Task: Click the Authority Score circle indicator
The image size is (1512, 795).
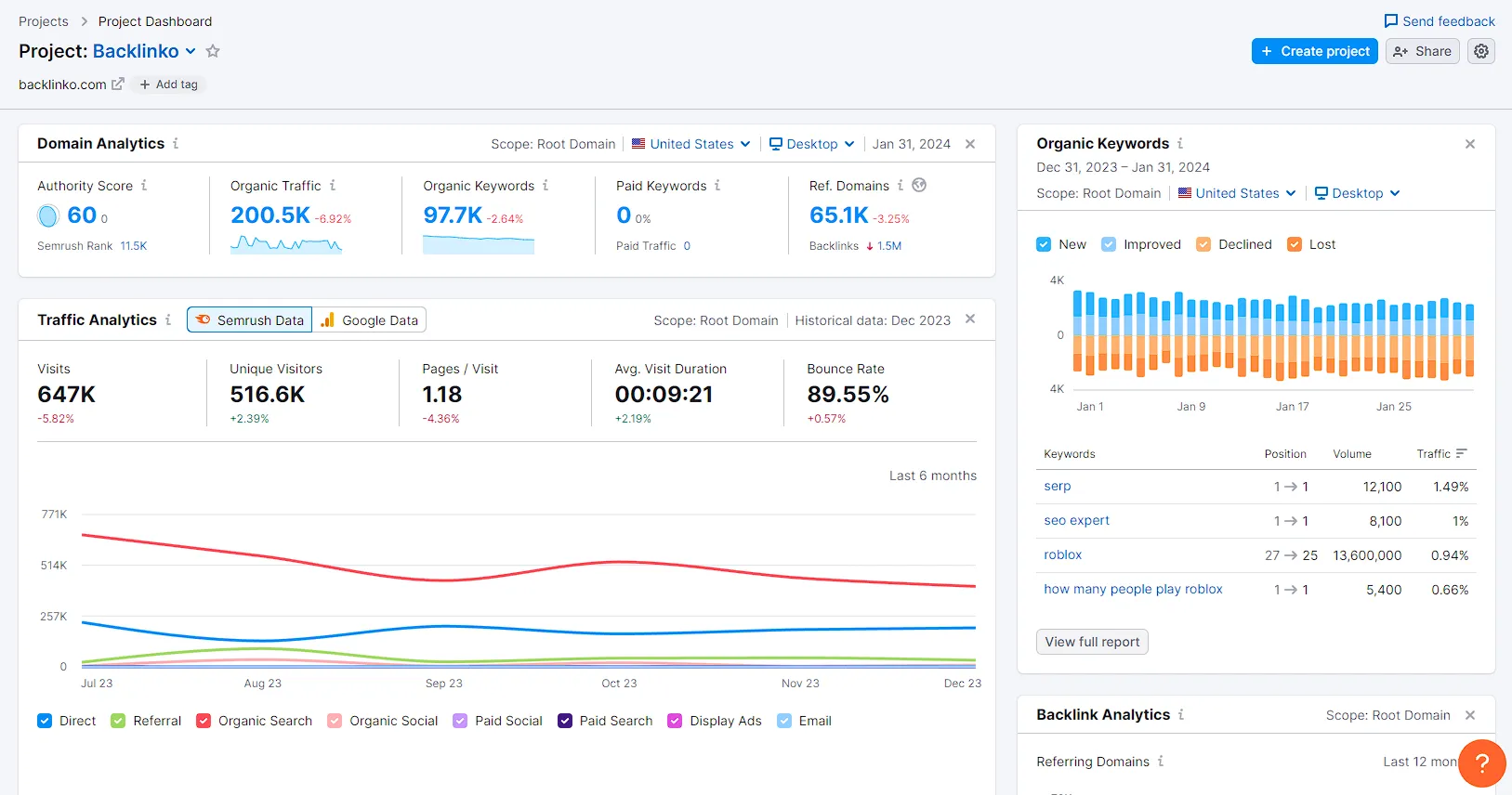Action: click(48, 216)
